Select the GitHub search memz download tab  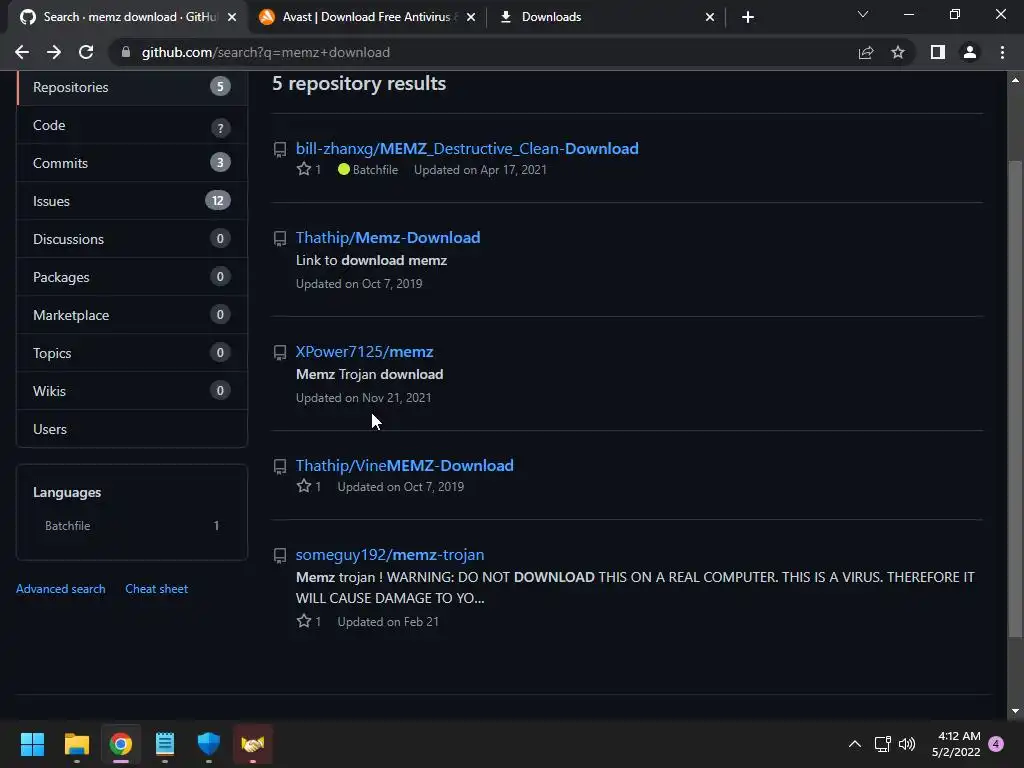click(127, 17)
